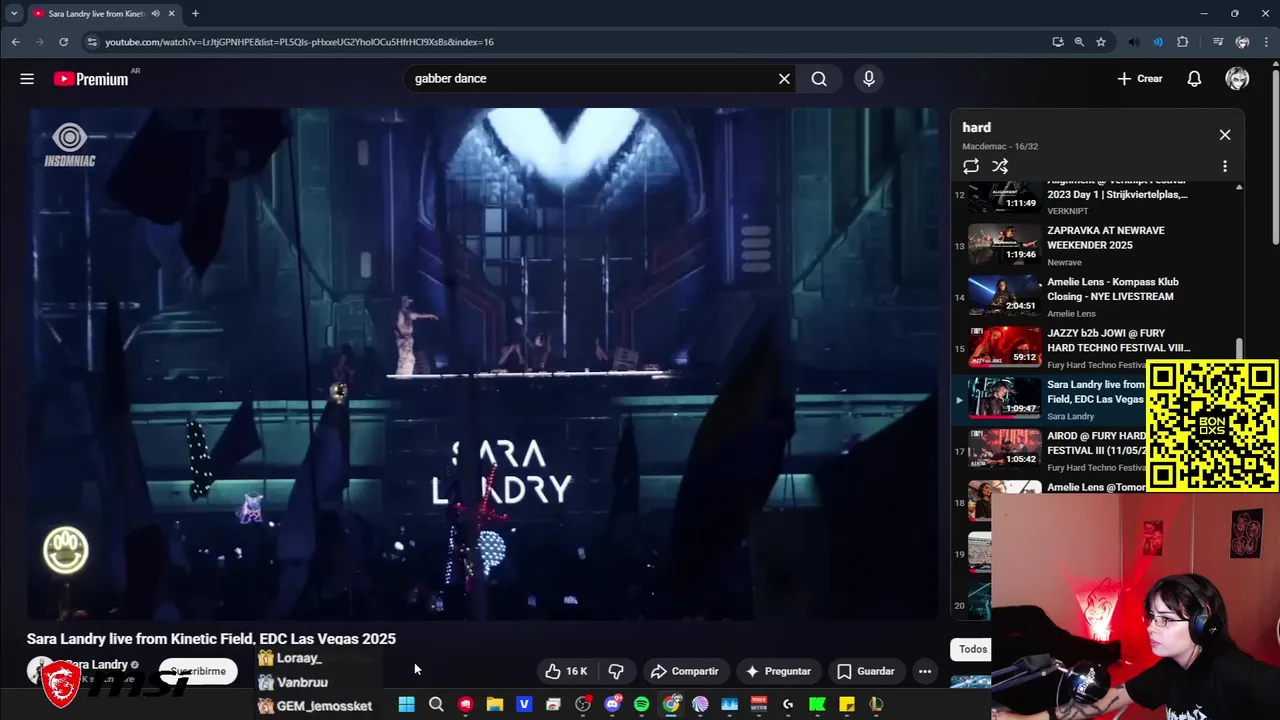Dislike the Sara Landry video
Viewport: 1280px width, 720px height.
pos(616,671)
